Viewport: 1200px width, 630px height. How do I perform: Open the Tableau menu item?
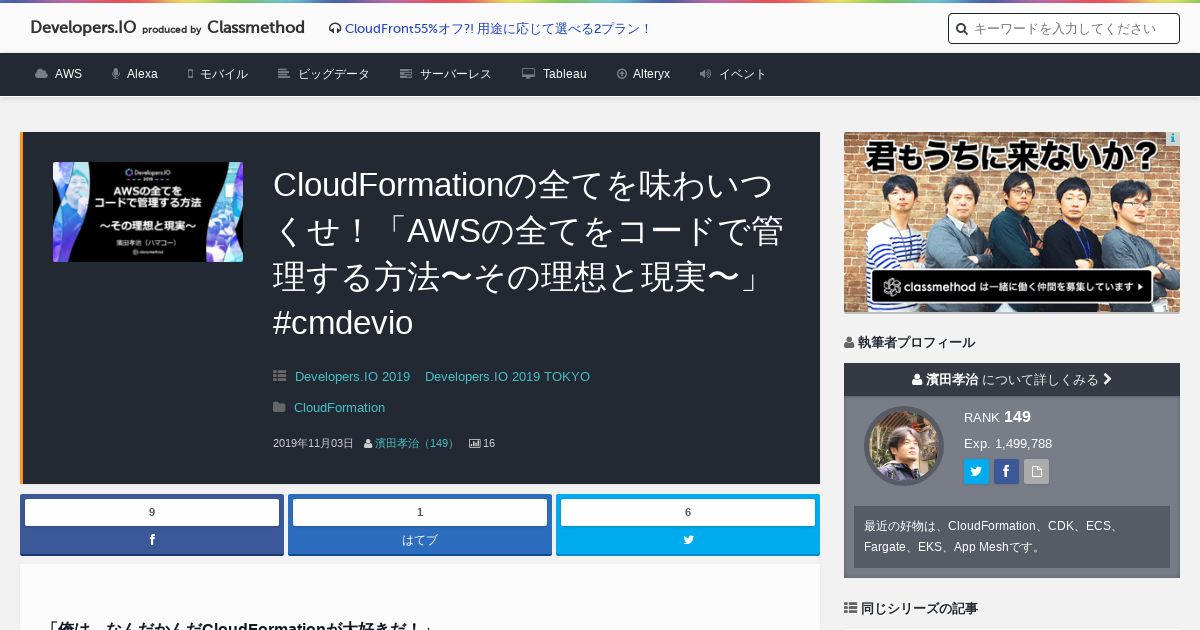coord(554,74)
